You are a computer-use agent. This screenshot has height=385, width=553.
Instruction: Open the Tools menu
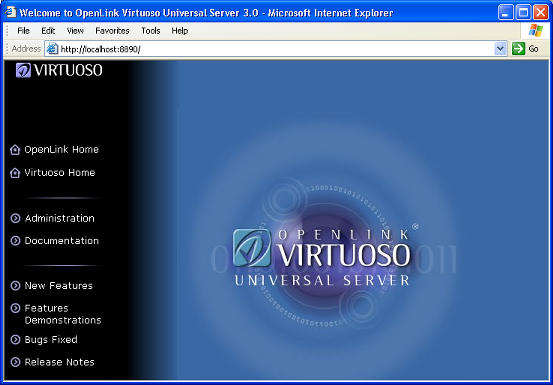point(151,31)
